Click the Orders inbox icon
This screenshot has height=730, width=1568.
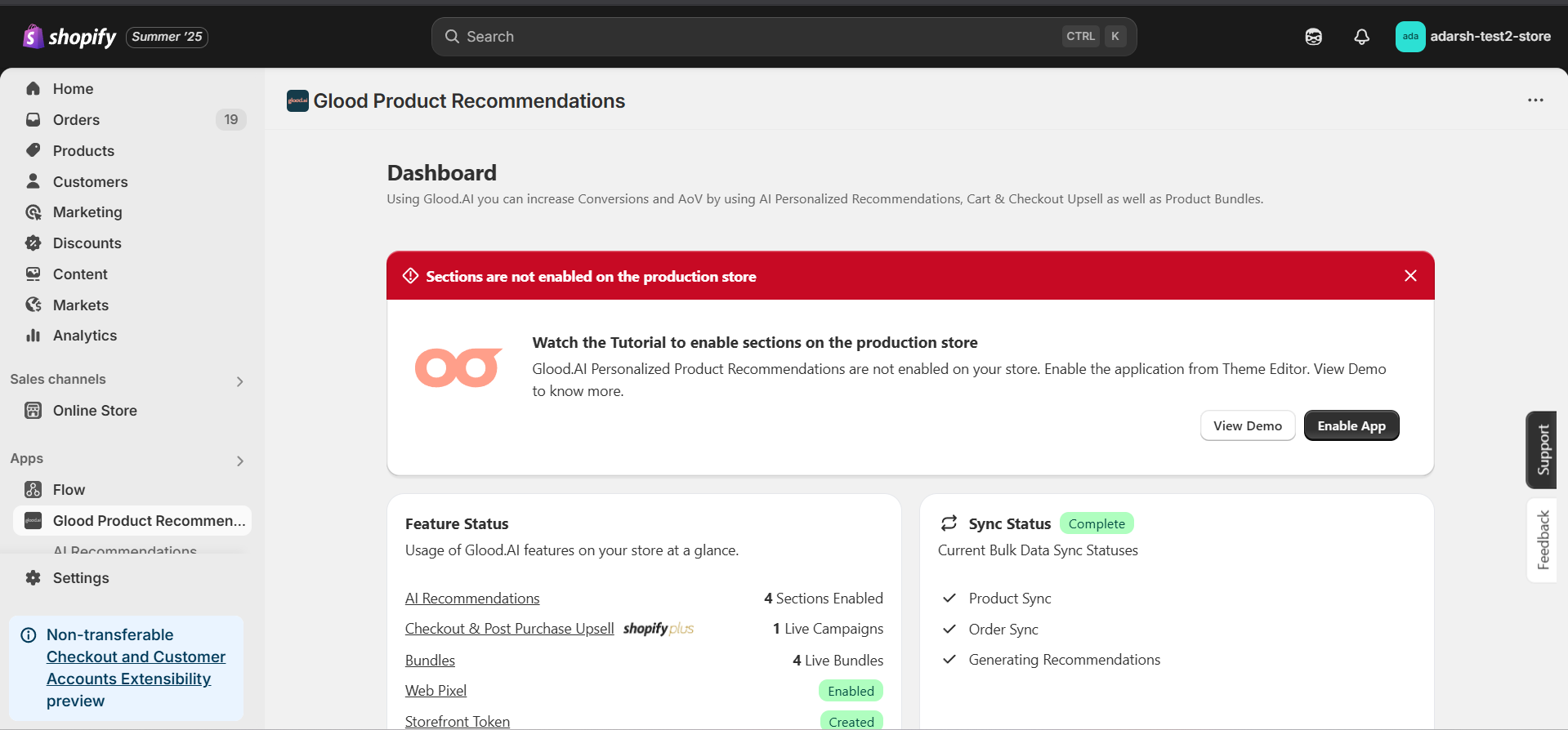33,119
